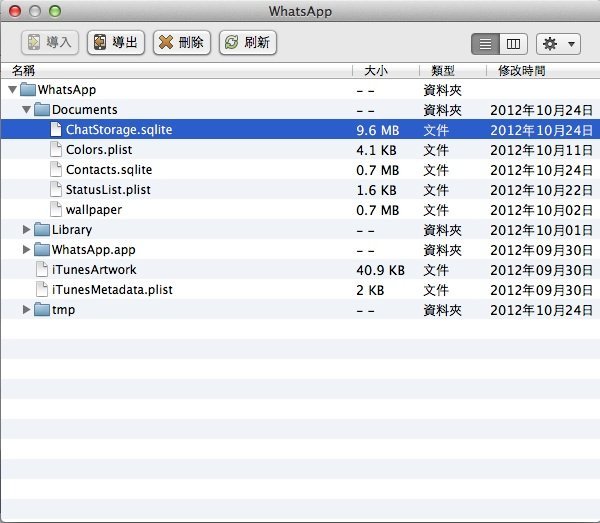The image size is (600, 523).
Task: Select the Colors.plist file icon
Action: click(56, 150)
